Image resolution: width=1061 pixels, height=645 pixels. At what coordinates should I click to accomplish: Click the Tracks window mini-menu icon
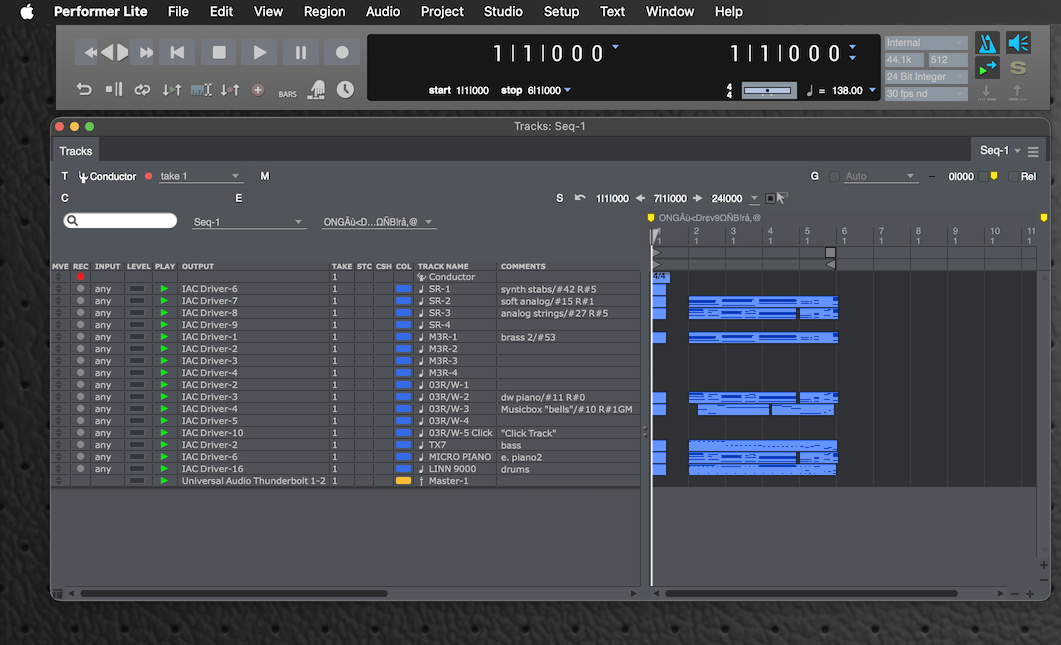(1033, 151)
